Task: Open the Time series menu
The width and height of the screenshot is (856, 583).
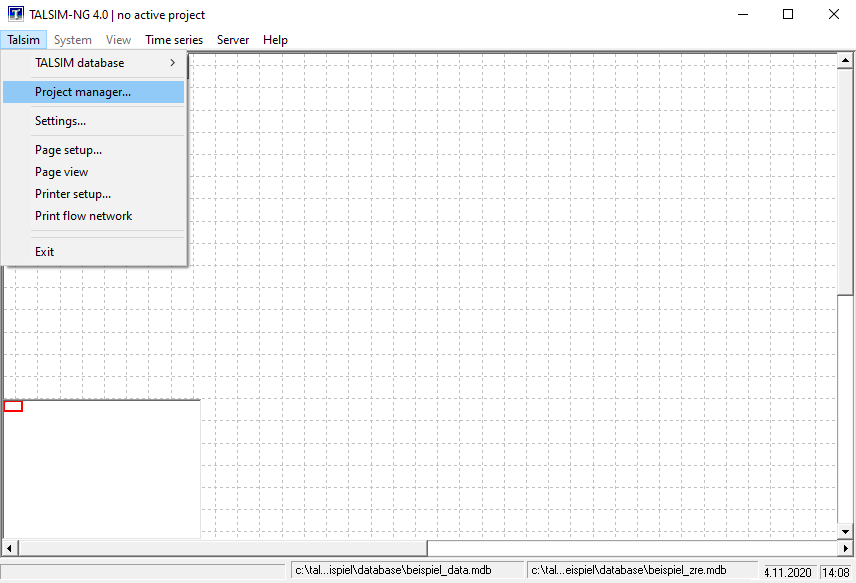Action: click(x=174, y=40)
